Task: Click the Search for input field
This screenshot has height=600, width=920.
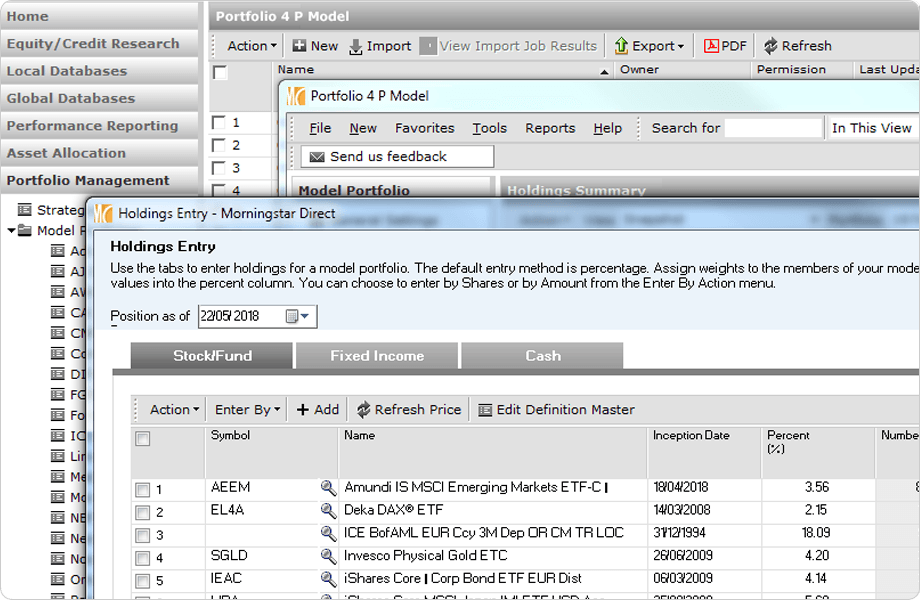Action: (x=772, y=128)
